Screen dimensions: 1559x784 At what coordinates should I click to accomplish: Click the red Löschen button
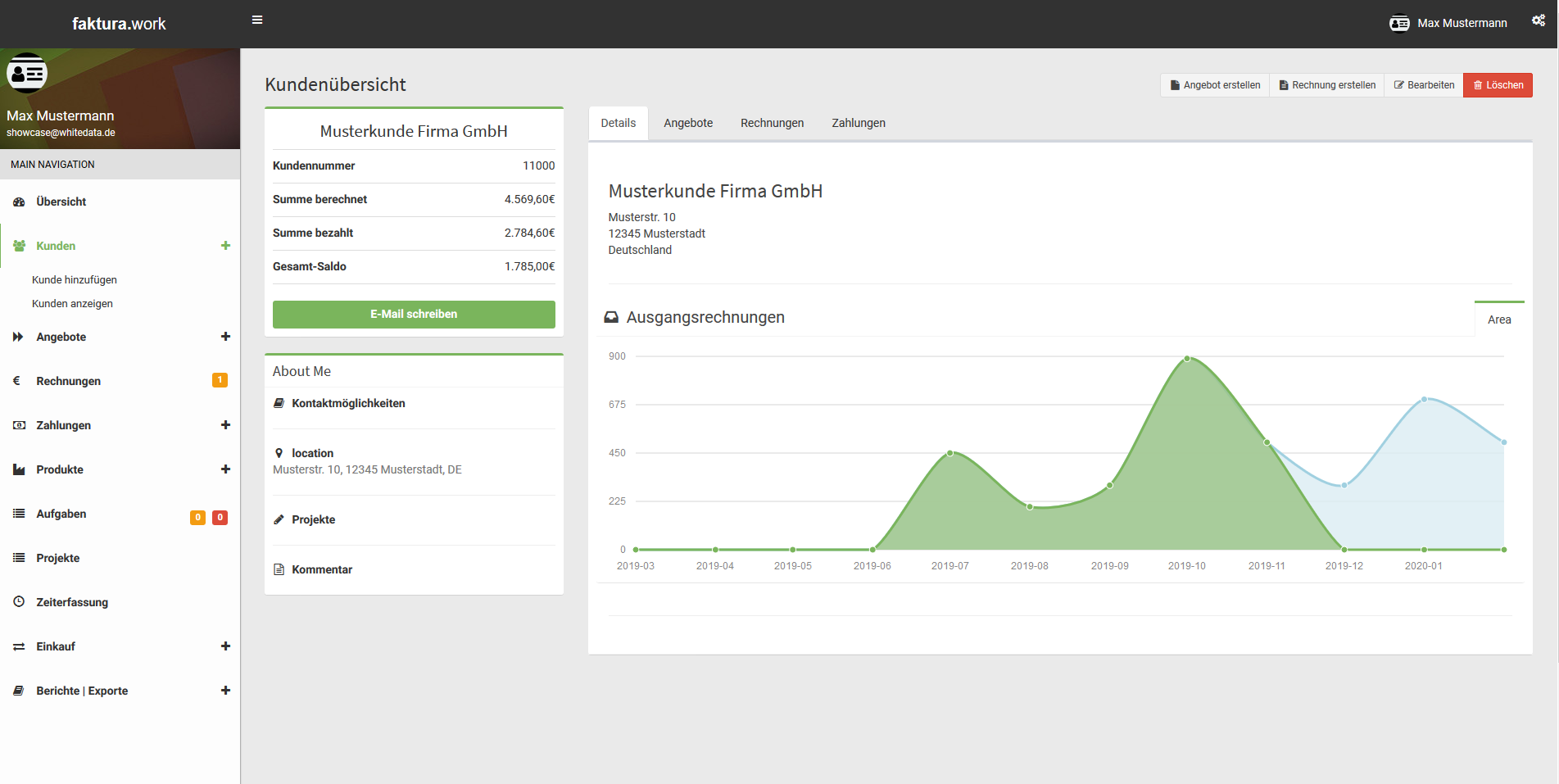pos(1498,85)
